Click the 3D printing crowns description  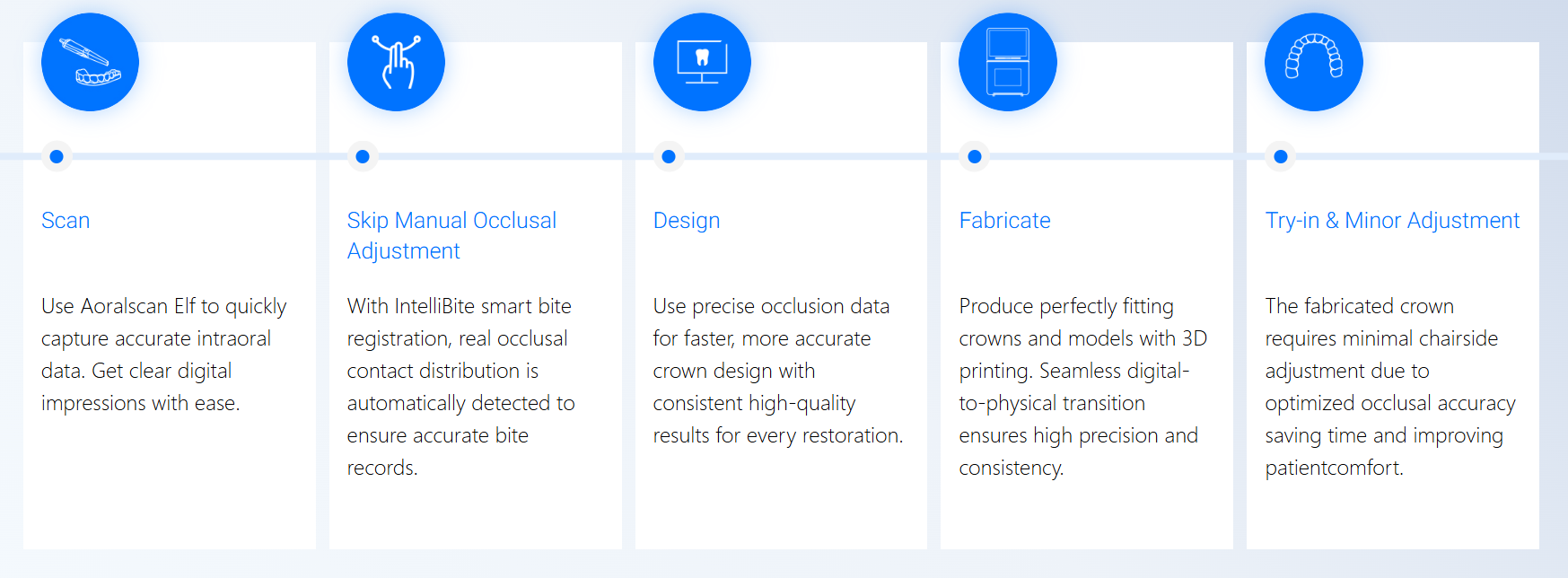[x=1082, y=387]
